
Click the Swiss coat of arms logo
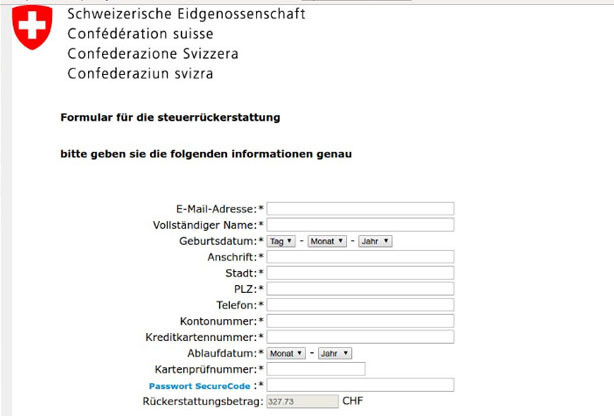click(x=32, y=27)
